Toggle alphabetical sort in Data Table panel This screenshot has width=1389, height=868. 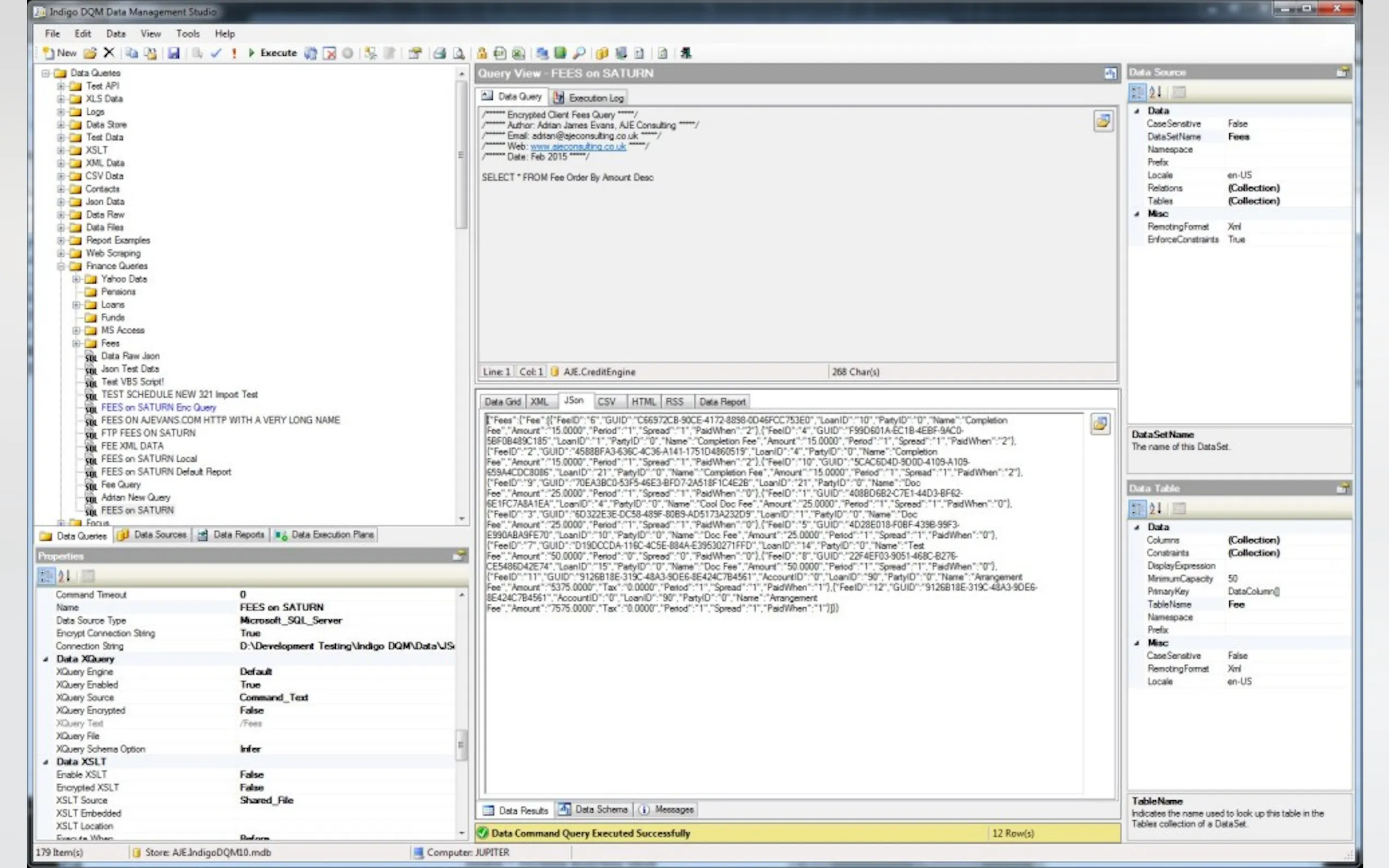pos(1155,508)
